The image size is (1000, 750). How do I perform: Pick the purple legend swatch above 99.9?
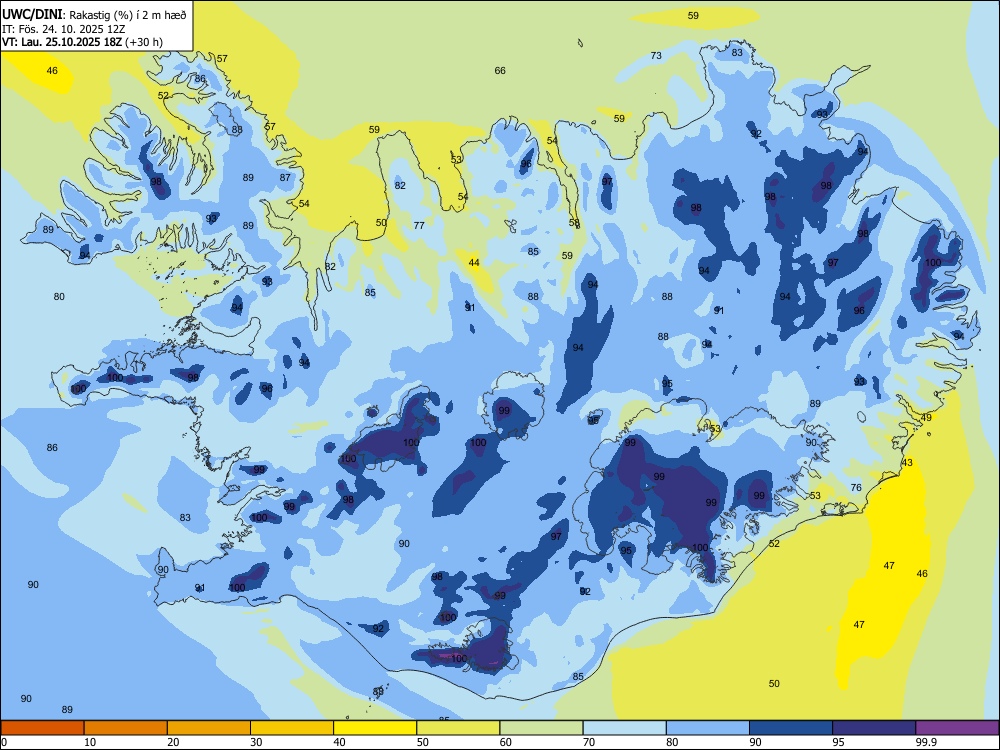(957, 728)
